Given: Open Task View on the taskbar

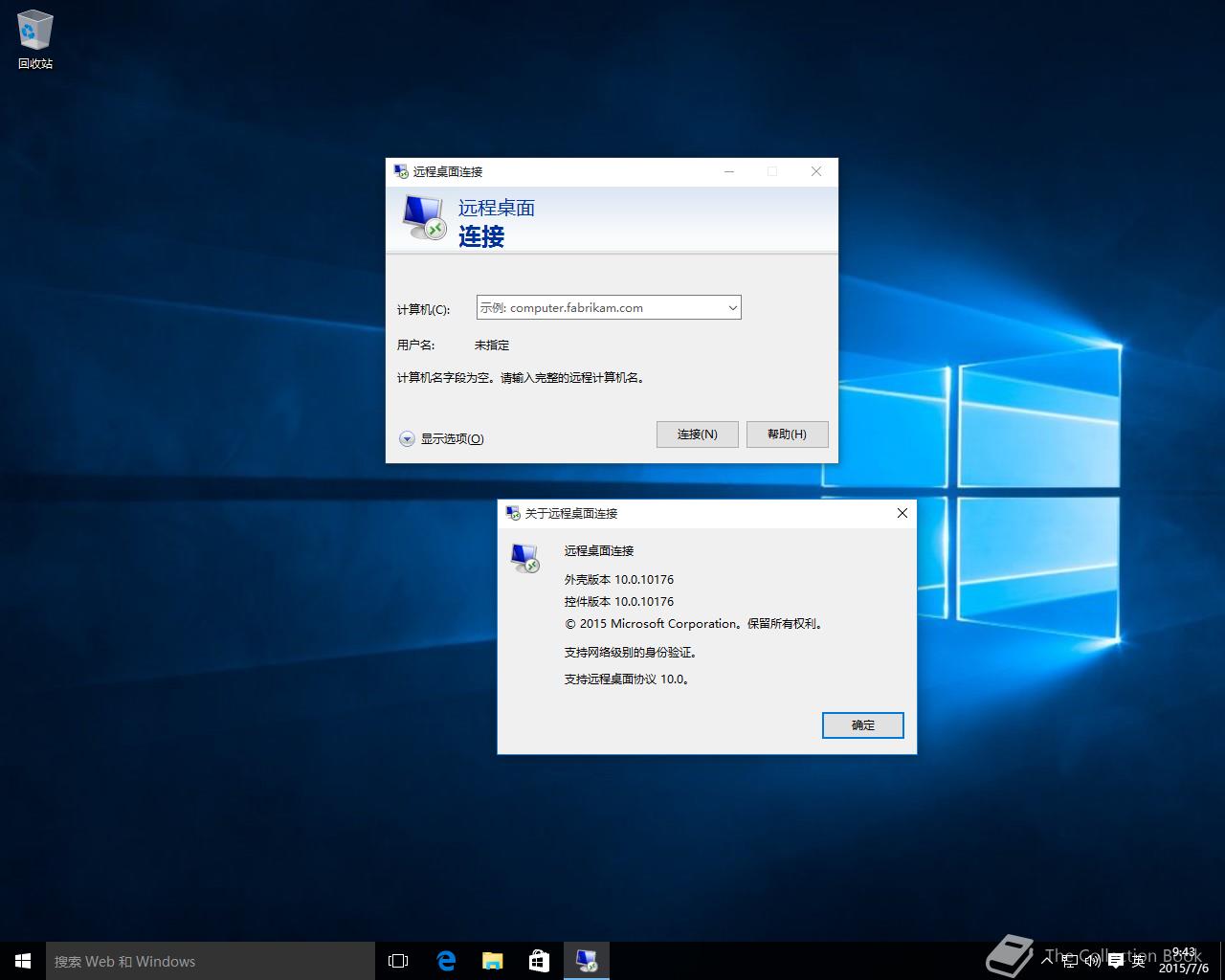Looking at the screenshot, I should [398, 961].
